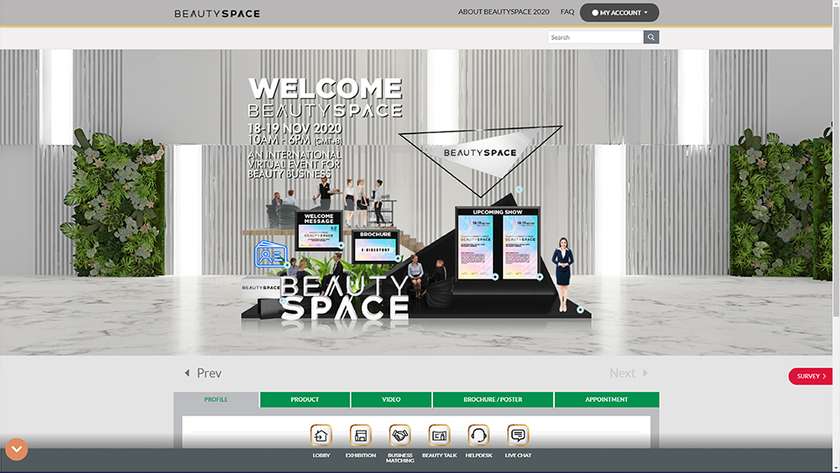Open the Business Matching handshake icon
Image resolution: width=840 pixels, height=473 pixels.
pyautogui.click(x=400, y=435)
